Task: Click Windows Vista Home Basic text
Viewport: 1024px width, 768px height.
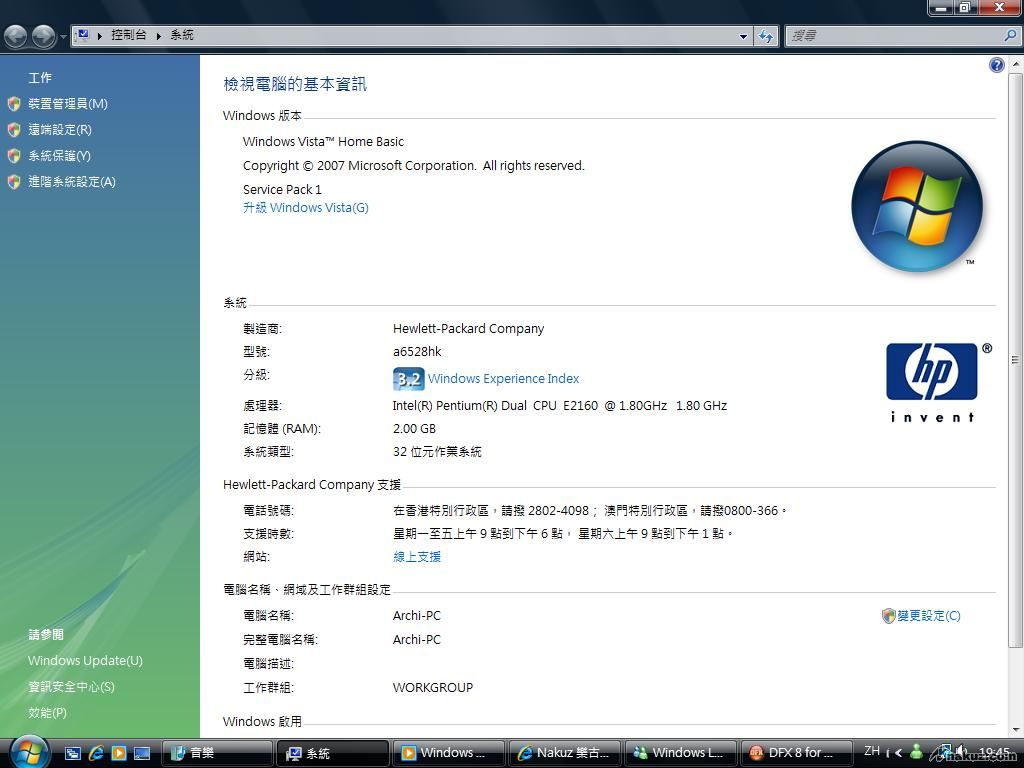Action: pyautogui.click(x=323, y=142)
